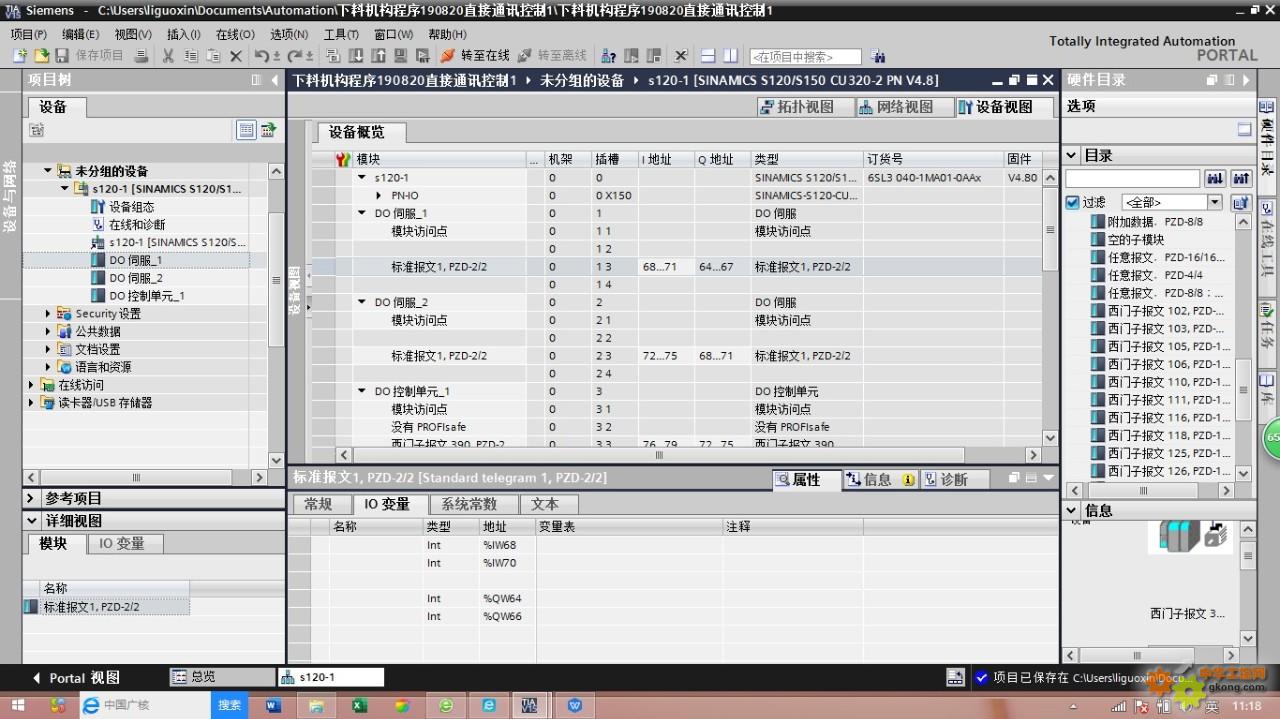Viewport: 1280px width, 719px height.
Task: Select the 设备概览 tab
Action: 363,132
